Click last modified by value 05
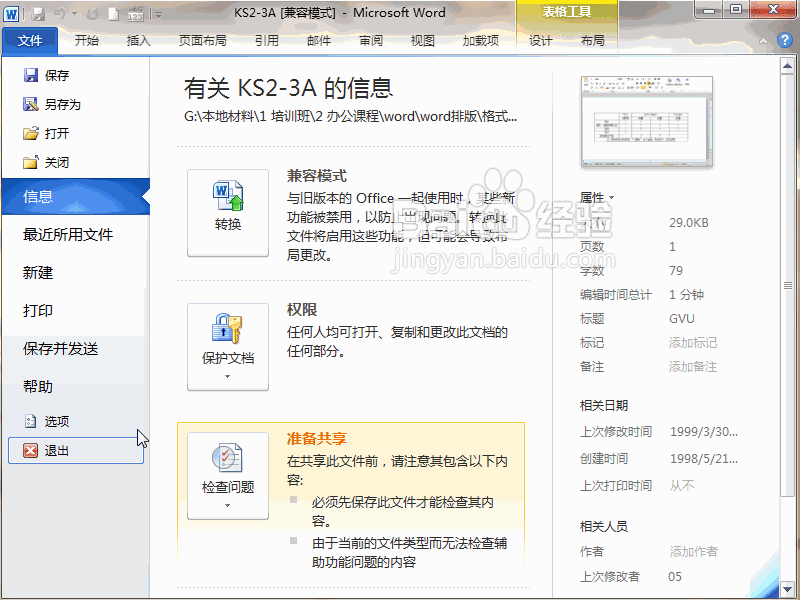 coord(674,577)
